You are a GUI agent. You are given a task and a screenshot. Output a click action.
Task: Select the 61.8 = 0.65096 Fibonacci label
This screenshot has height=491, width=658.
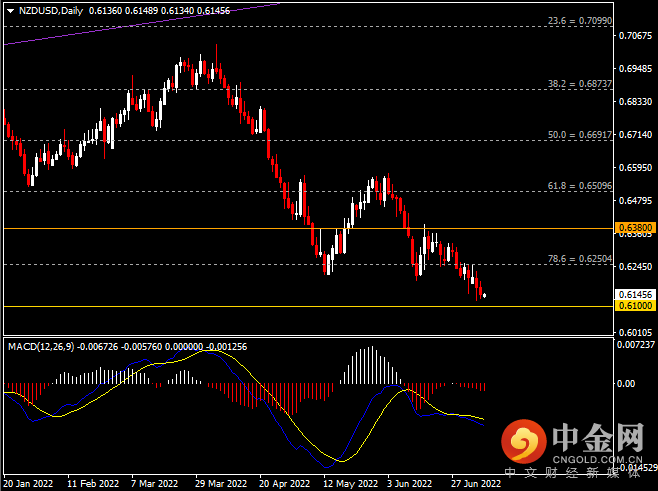coord(580,185)
